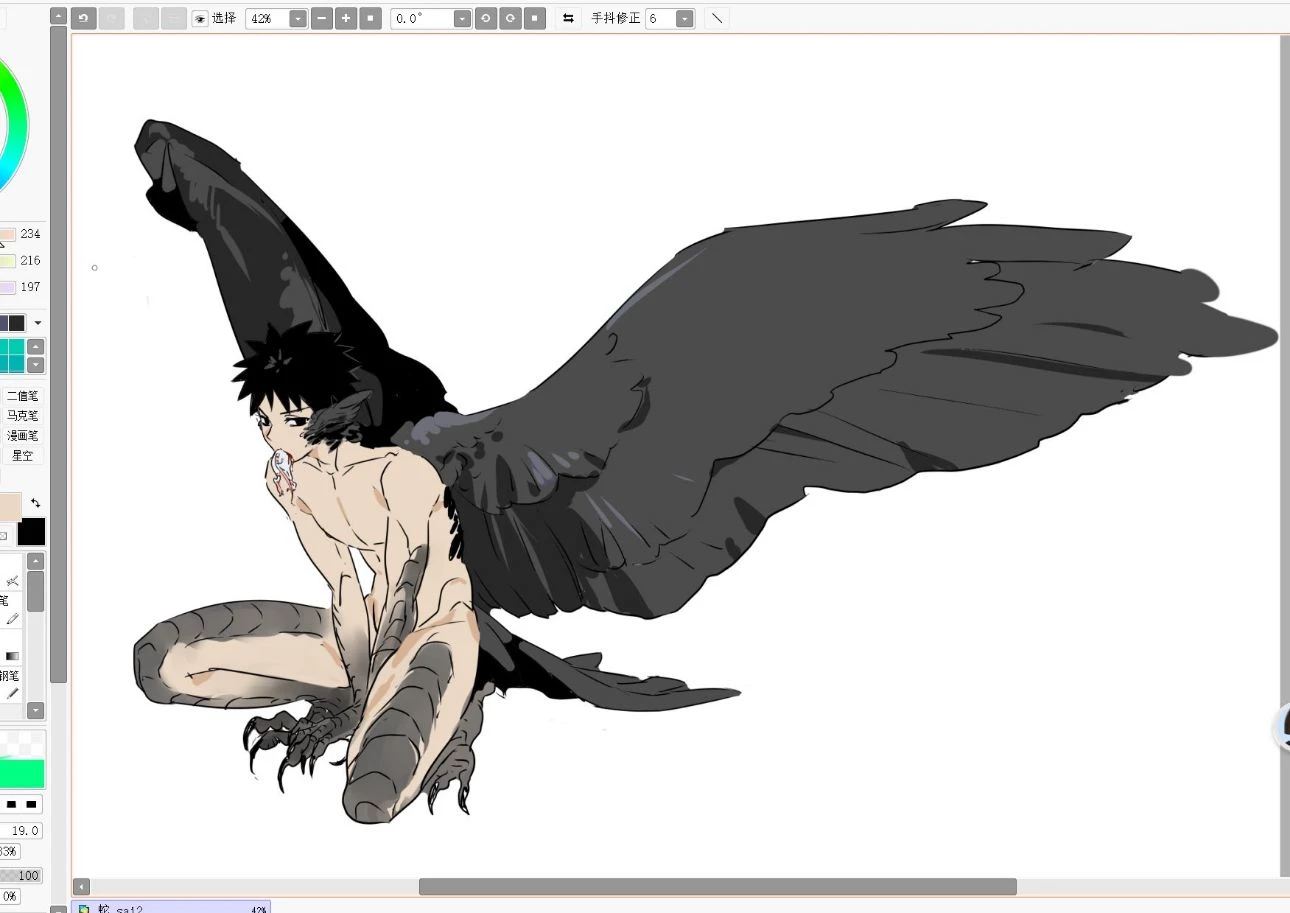This screenshot has height=913, width=1290.
Task: Select the 马克笔 brush
Action: click(22, 415)
